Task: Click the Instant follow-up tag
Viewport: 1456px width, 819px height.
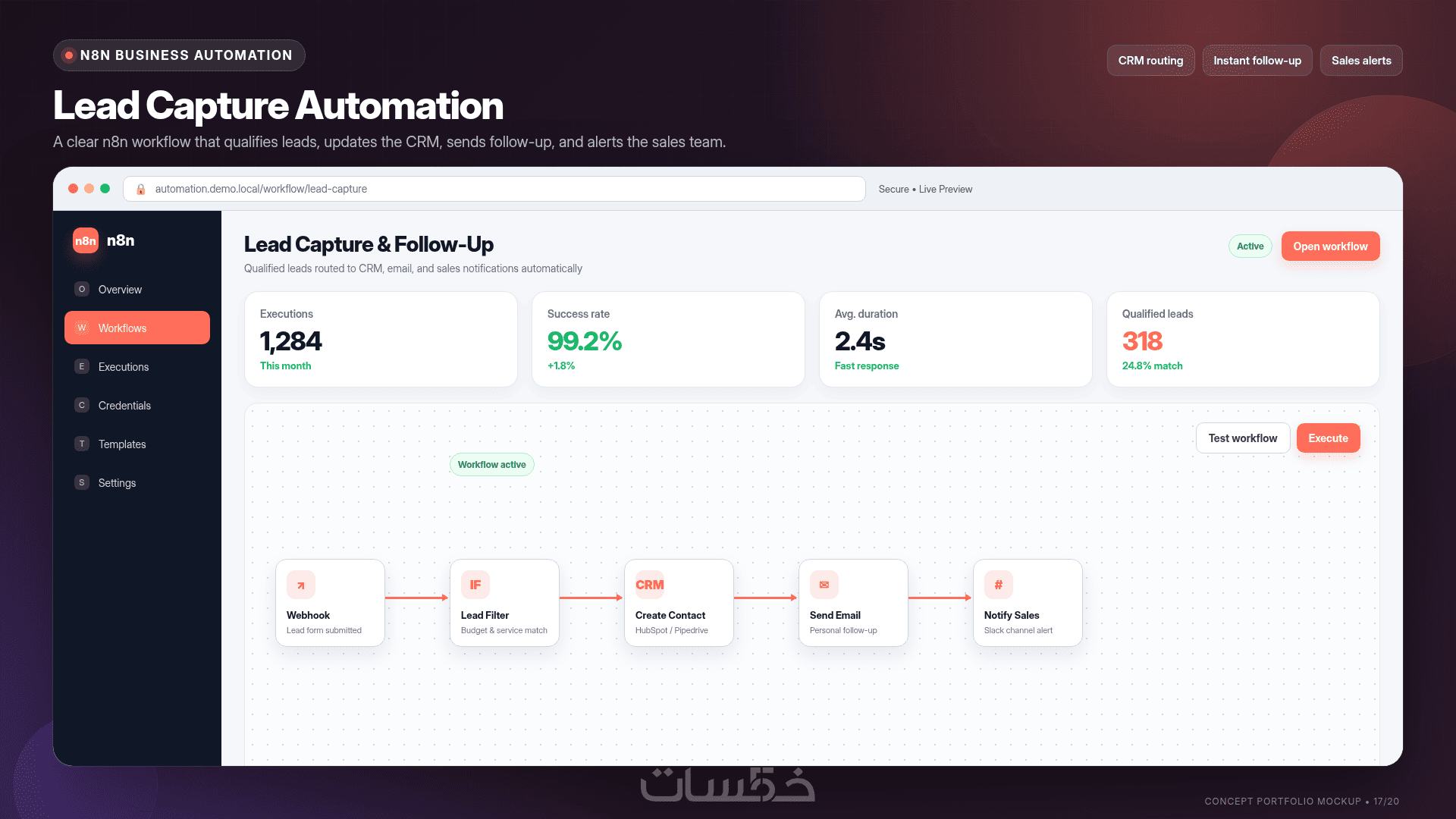Action: click(1257, 61)
